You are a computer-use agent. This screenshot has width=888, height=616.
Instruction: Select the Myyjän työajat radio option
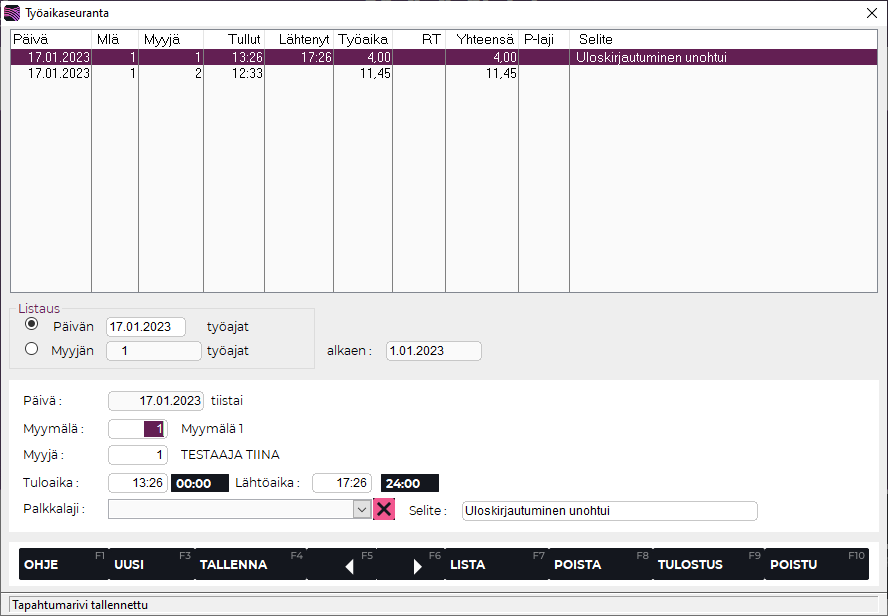click(32, 349)
